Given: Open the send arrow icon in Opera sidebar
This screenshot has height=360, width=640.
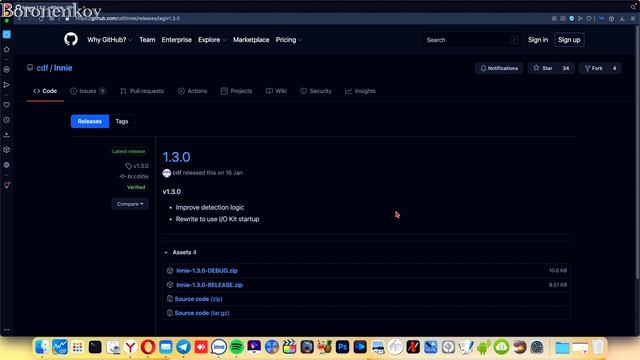Looking at the screenshot, I should coord(7,85).
